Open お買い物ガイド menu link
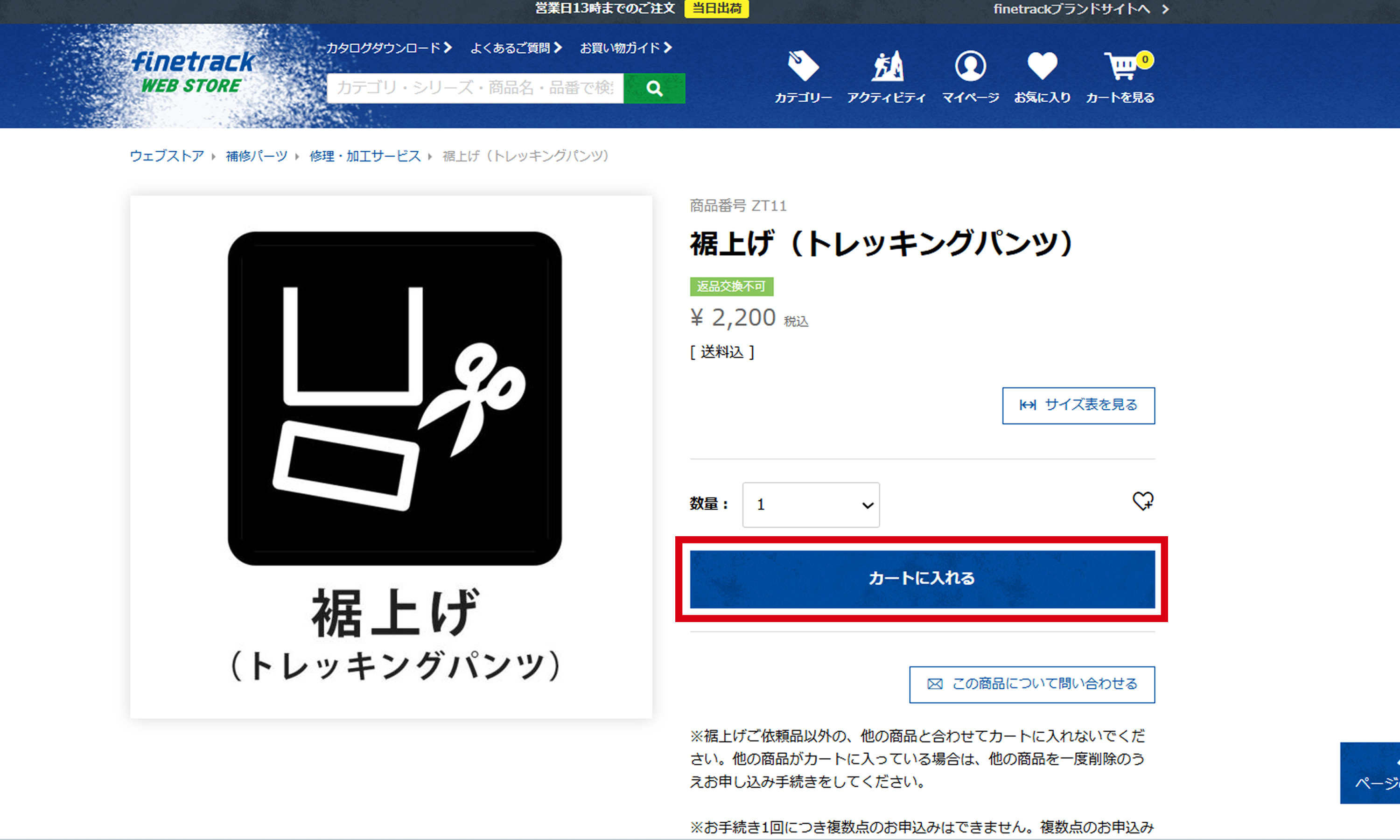 click(625, 48)
